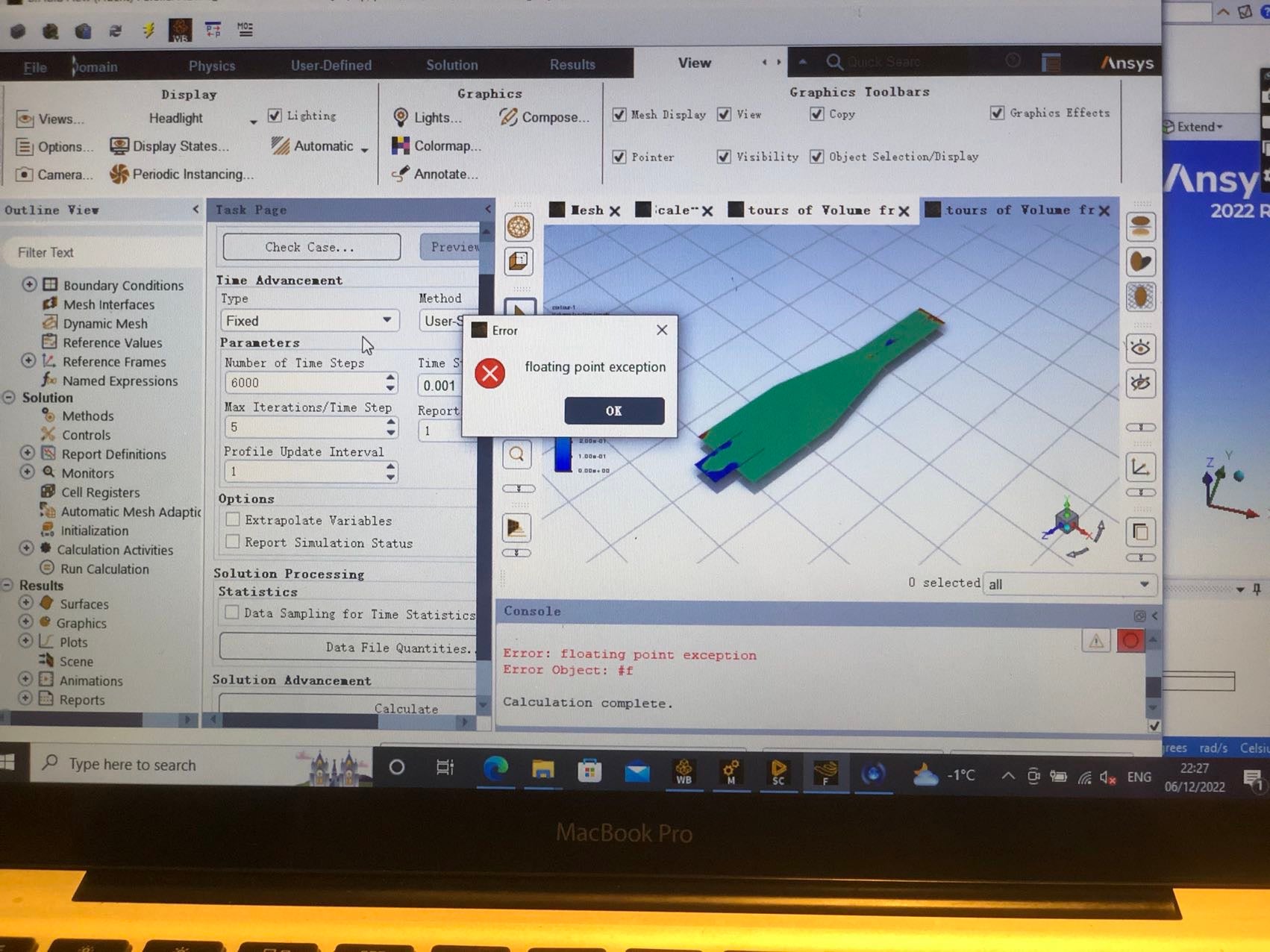This screenshot has height=952, width=1270.
Task: Open the selection filter 'all' dropdown
Action: pos(1070,584)
